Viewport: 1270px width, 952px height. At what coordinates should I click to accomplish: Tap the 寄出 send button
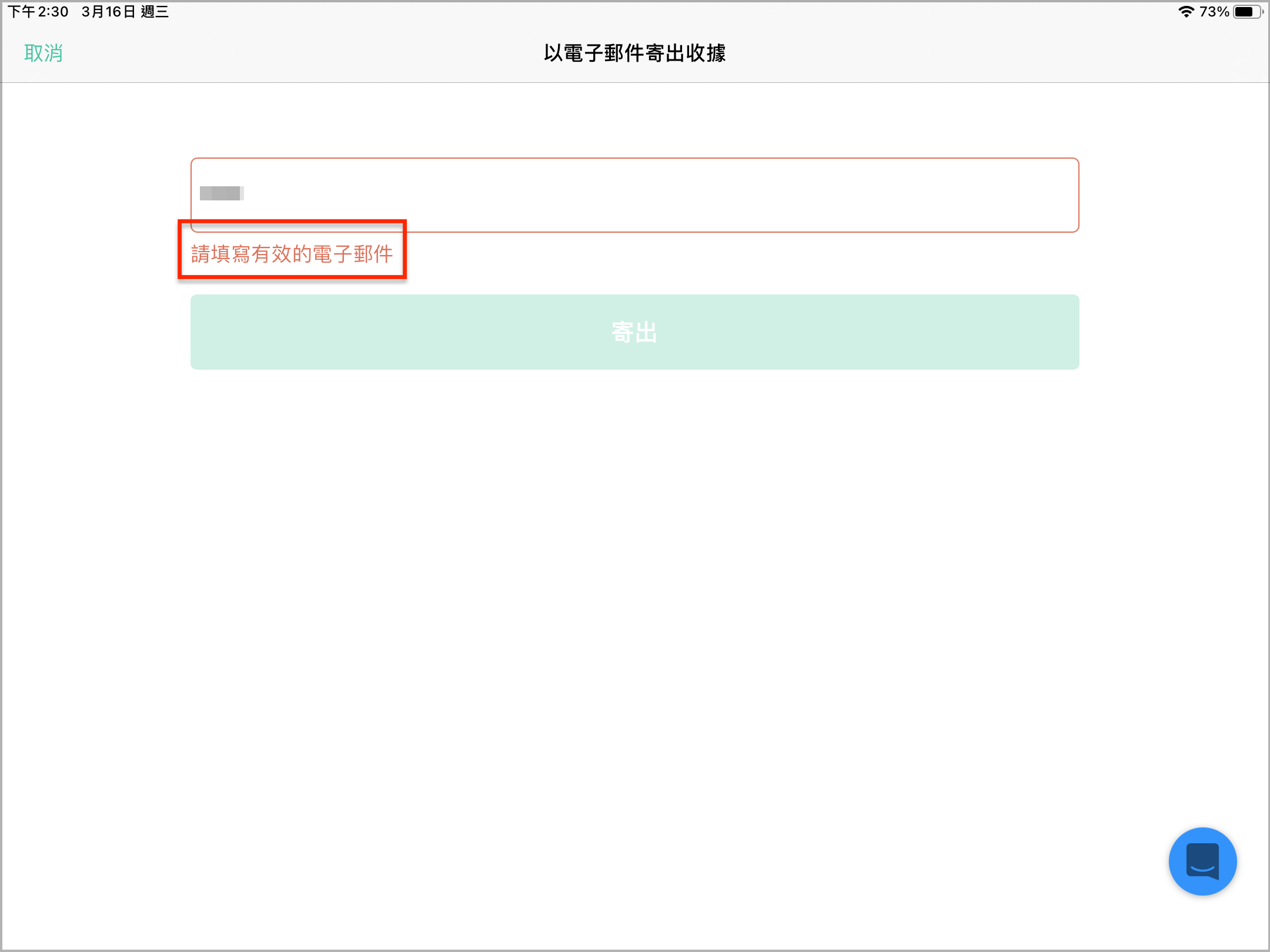[x=634, y=332]
